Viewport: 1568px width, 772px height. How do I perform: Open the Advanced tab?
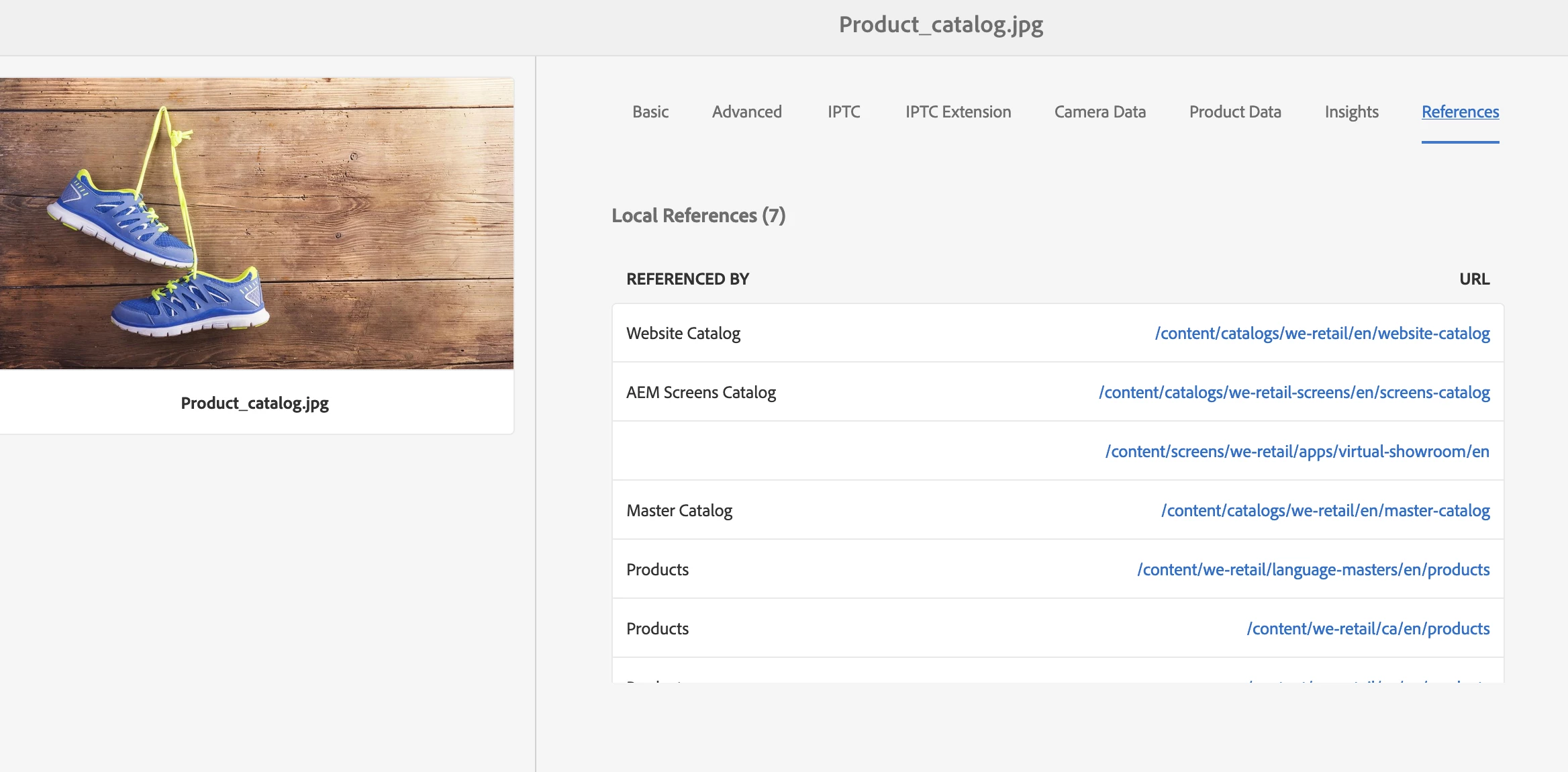[746, 112]
